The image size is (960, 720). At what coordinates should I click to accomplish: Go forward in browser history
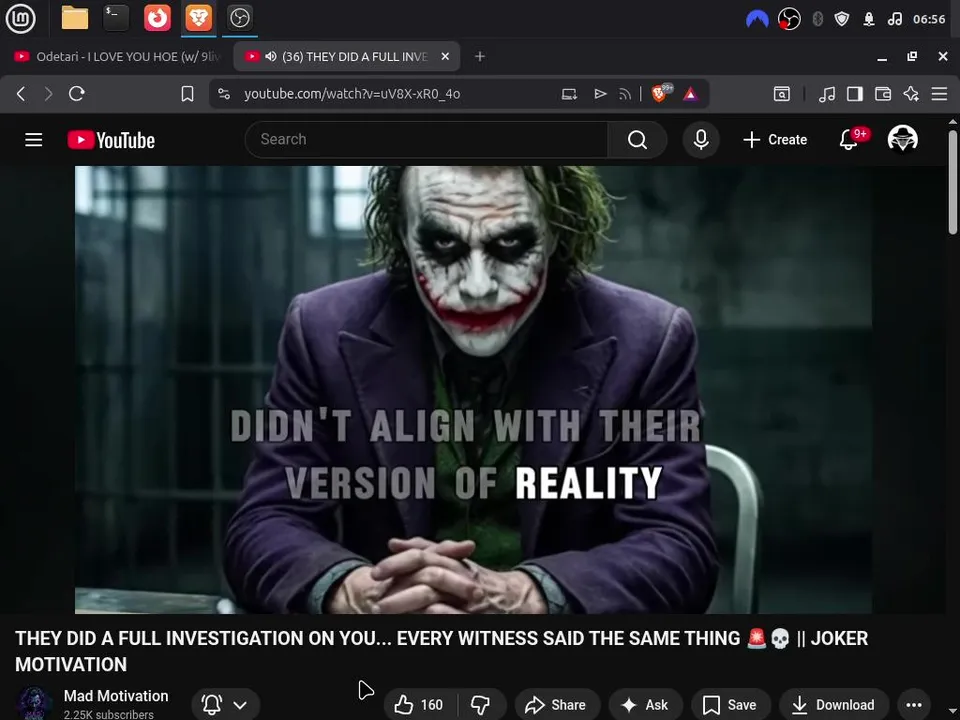coord(48,94)
